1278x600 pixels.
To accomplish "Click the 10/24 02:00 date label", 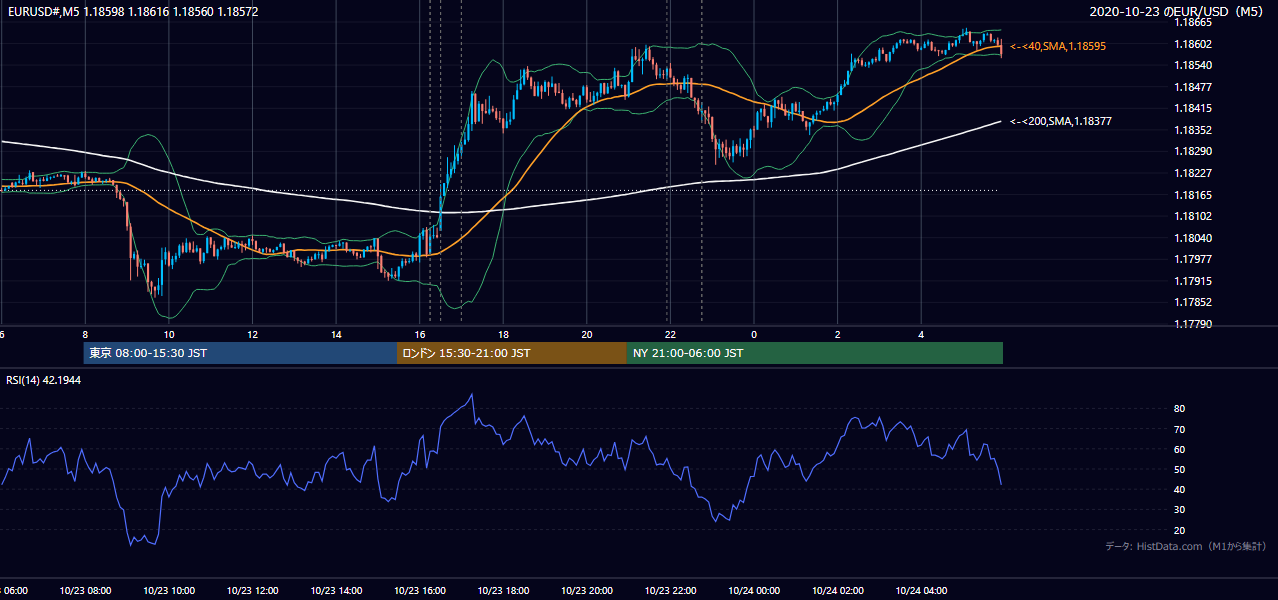I will (x=838, y=591).
